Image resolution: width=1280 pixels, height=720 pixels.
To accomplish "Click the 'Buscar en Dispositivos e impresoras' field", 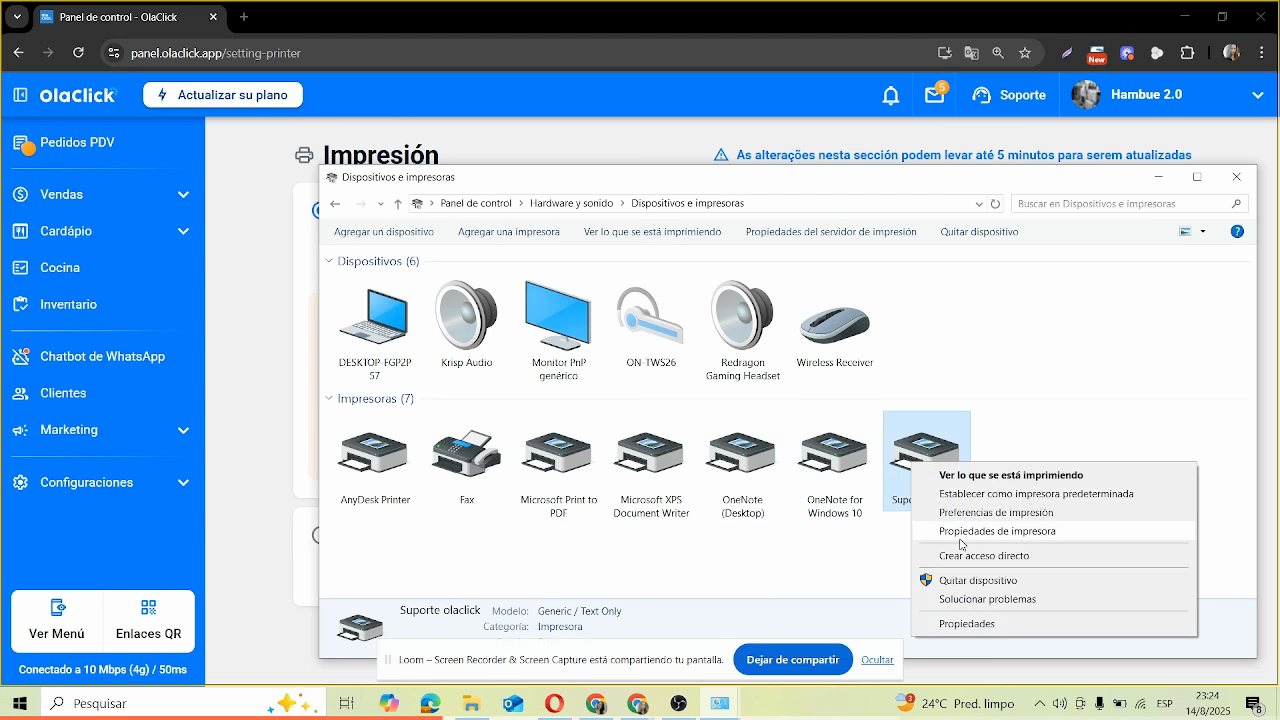I will pyautogui.click(x=1130, y=203).
